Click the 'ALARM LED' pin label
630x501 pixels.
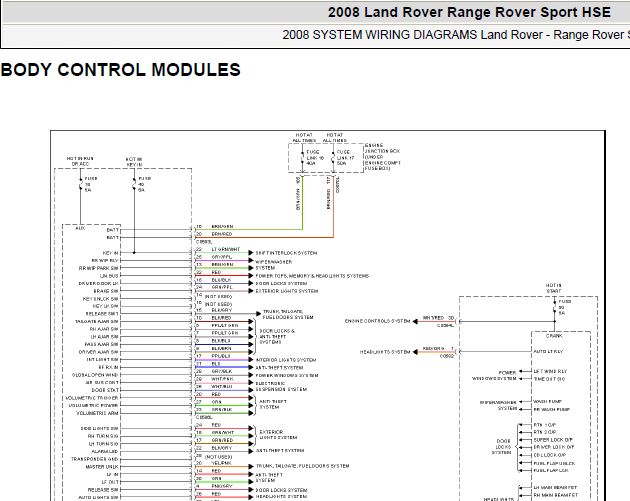105,452
